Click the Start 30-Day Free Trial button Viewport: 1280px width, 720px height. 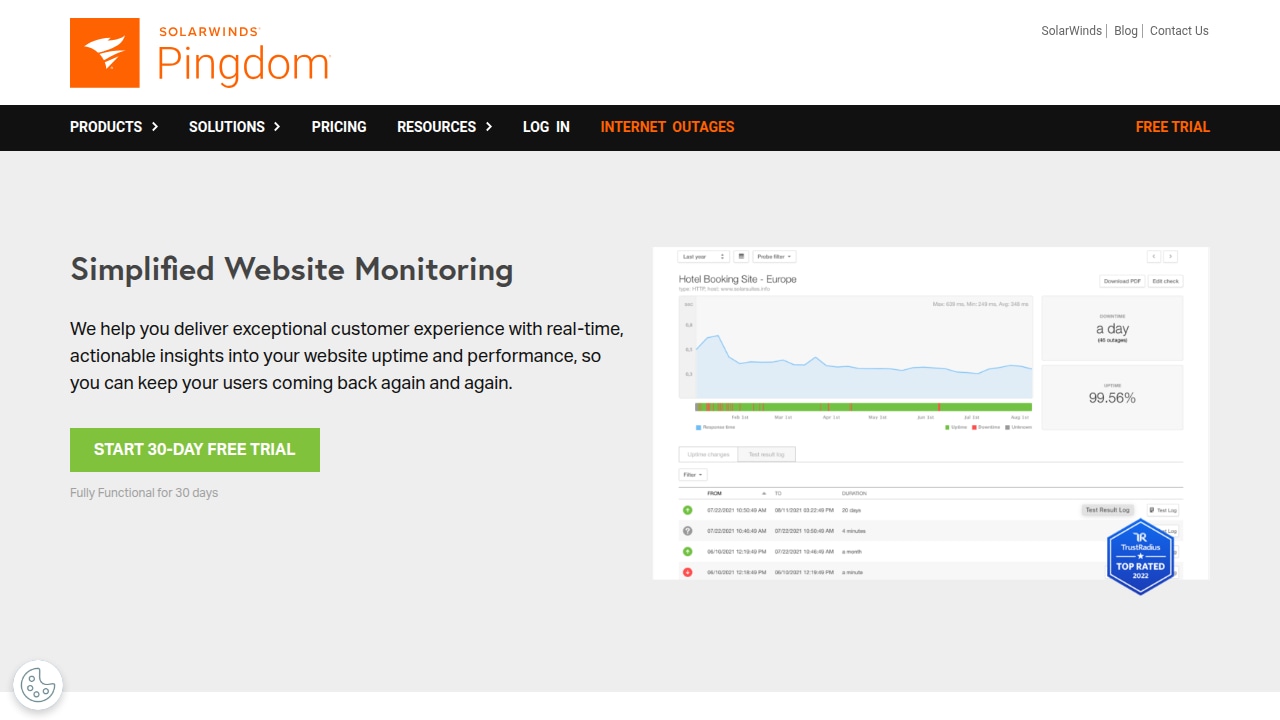tap(195, 450)
